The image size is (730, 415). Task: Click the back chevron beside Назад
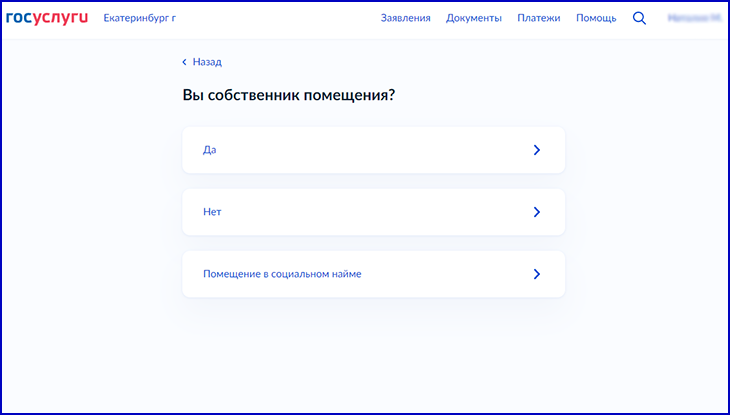pos(185,62)
